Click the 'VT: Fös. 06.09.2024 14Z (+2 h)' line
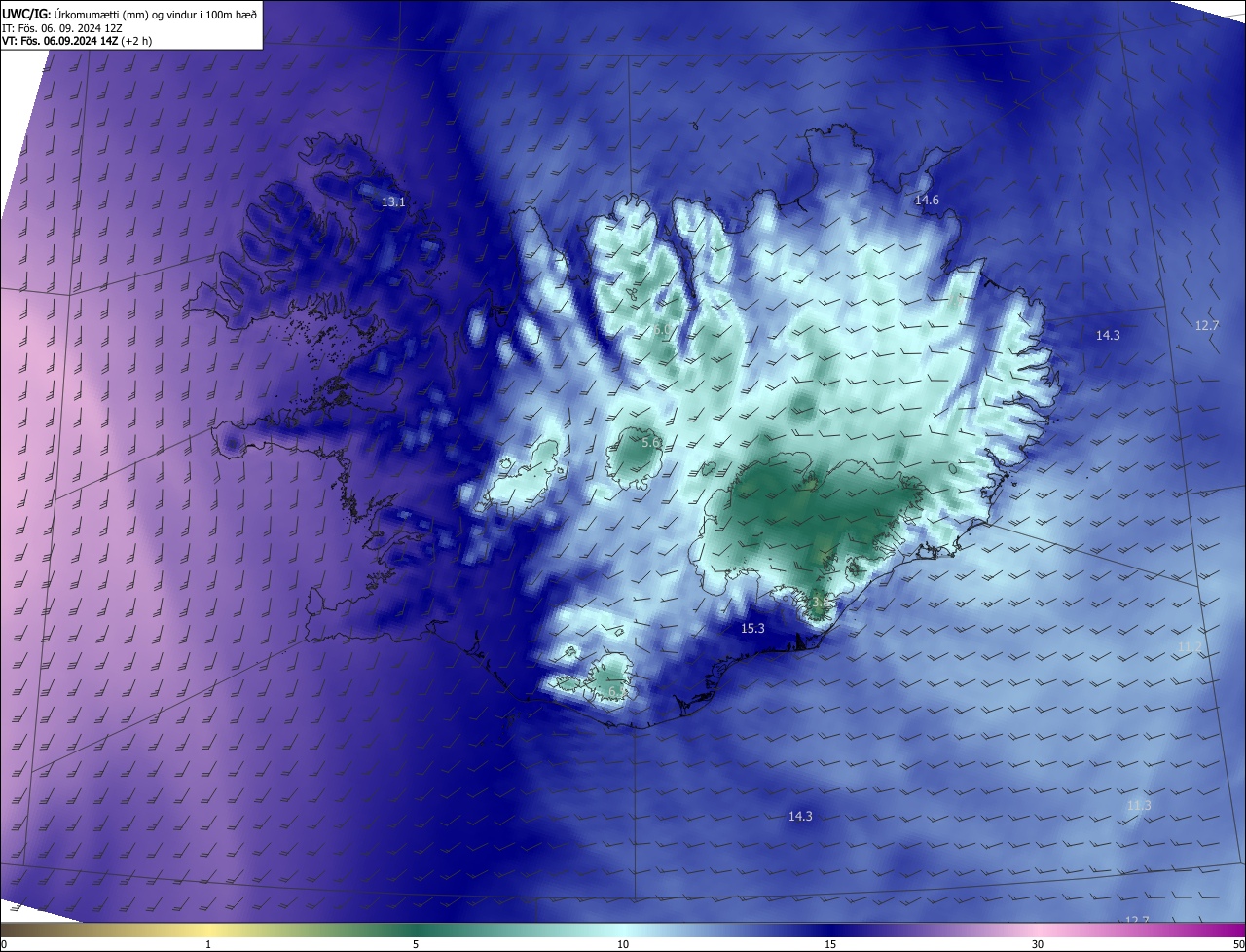 [x=77, y=41]
